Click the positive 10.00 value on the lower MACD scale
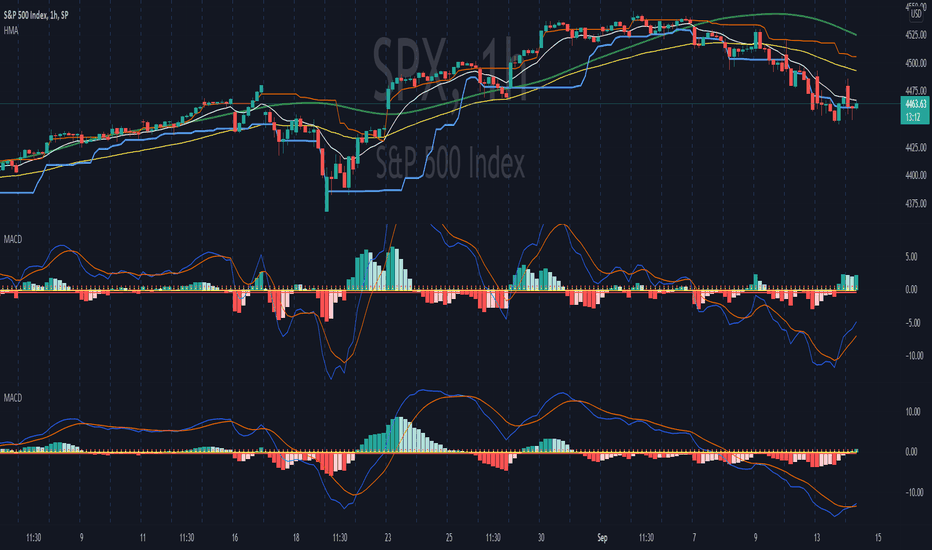This screenshot has width=932, height=550. (x=911, y=411)
